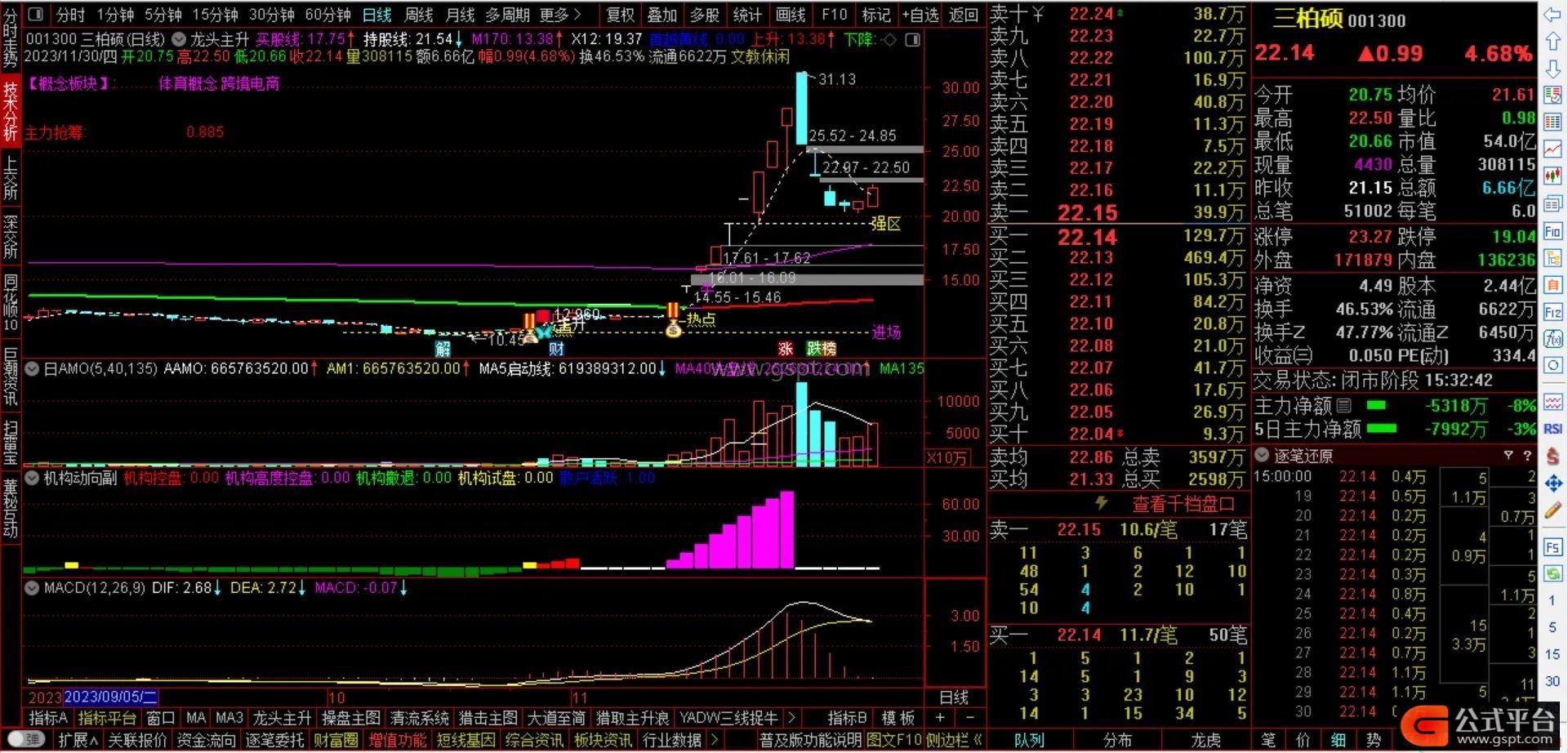Click the lightning bolt icon near 查看千档盘口

[x=1101, y=503]
